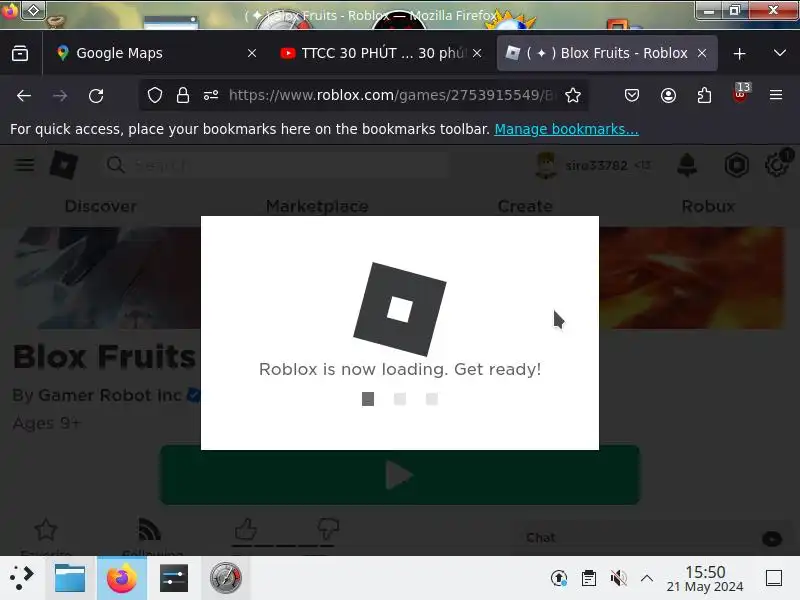
Task: Open KDE application launcher
Action: click(x=22, y=578)
